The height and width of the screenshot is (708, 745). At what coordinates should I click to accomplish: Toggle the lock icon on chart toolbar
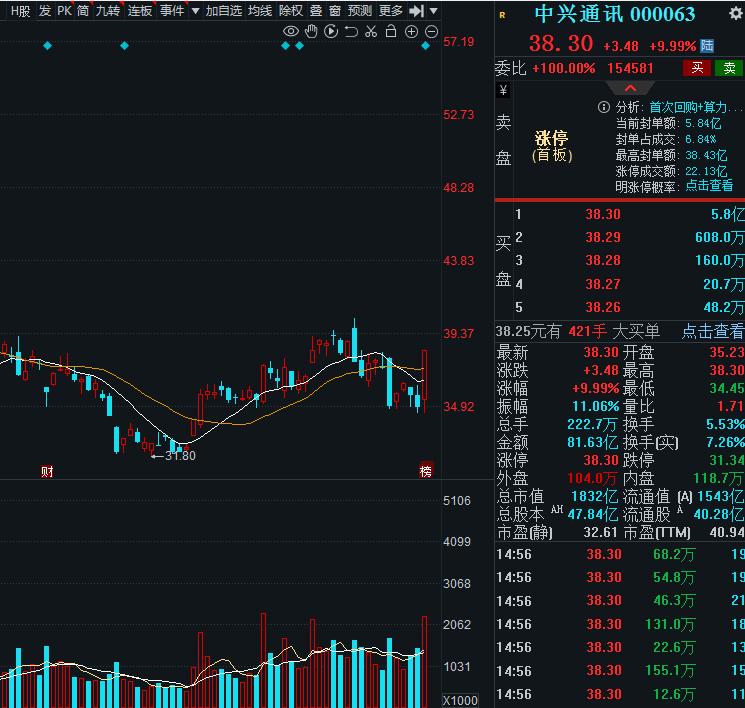(391, 32)
